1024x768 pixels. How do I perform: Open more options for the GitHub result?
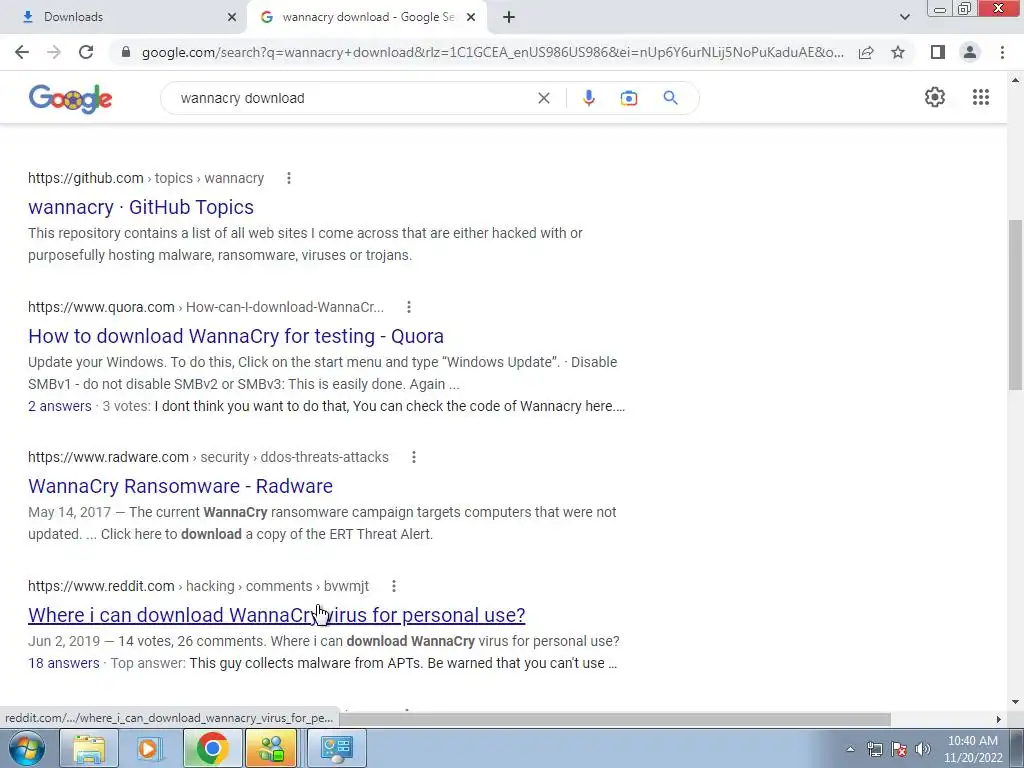[x=289, y=178]
